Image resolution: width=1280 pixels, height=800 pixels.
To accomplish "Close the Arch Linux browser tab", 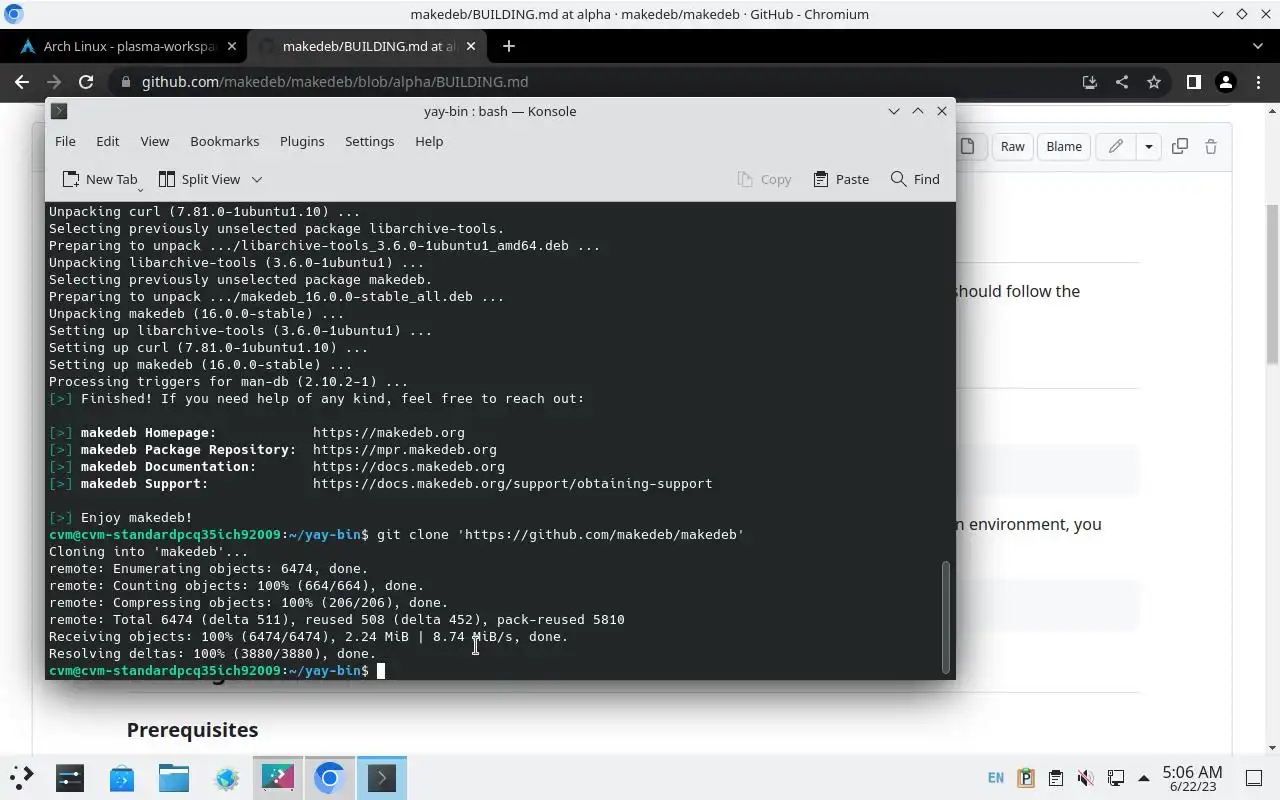I will click(x=232, y=46).
